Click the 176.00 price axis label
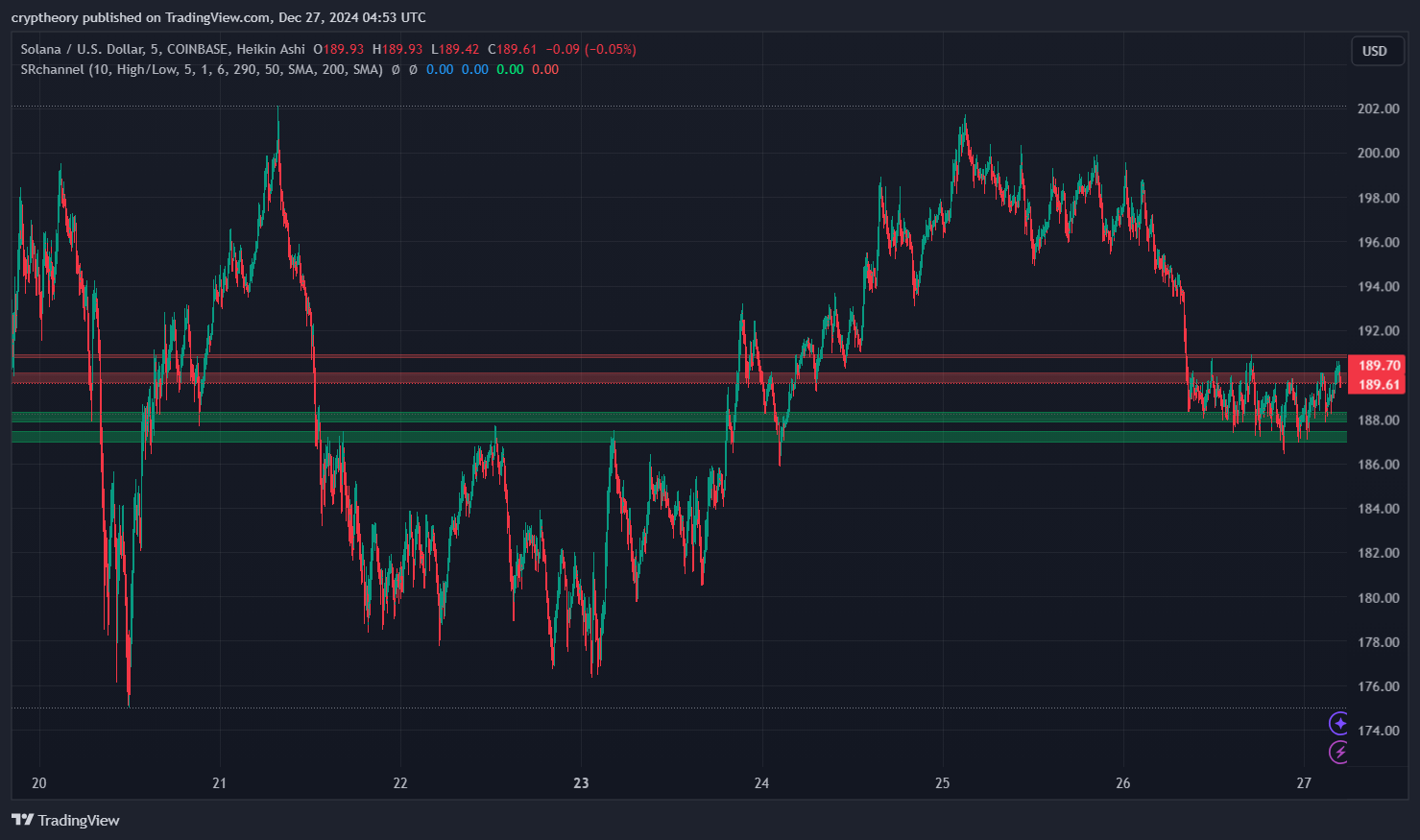1420x840 pixels. coord(1378,685)
